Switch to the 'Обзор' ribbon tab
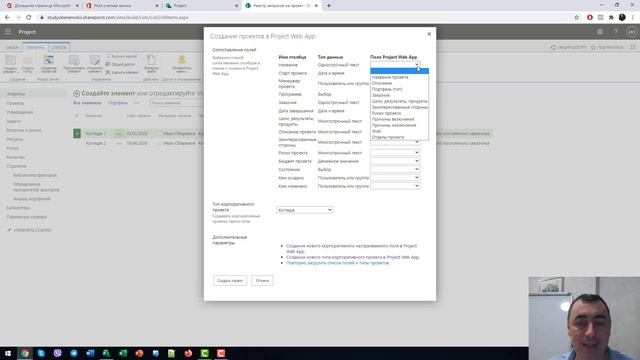This screenshot has width=640, height=360. (x=12, y=47)
